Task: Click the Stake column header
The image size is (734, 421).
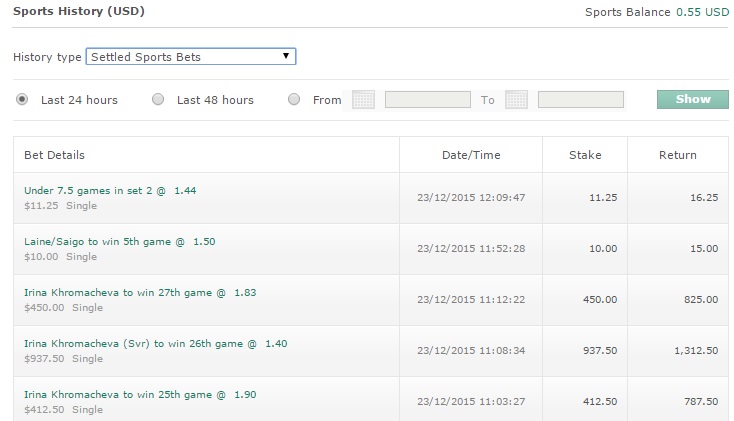Action: [x=585, y=155]
